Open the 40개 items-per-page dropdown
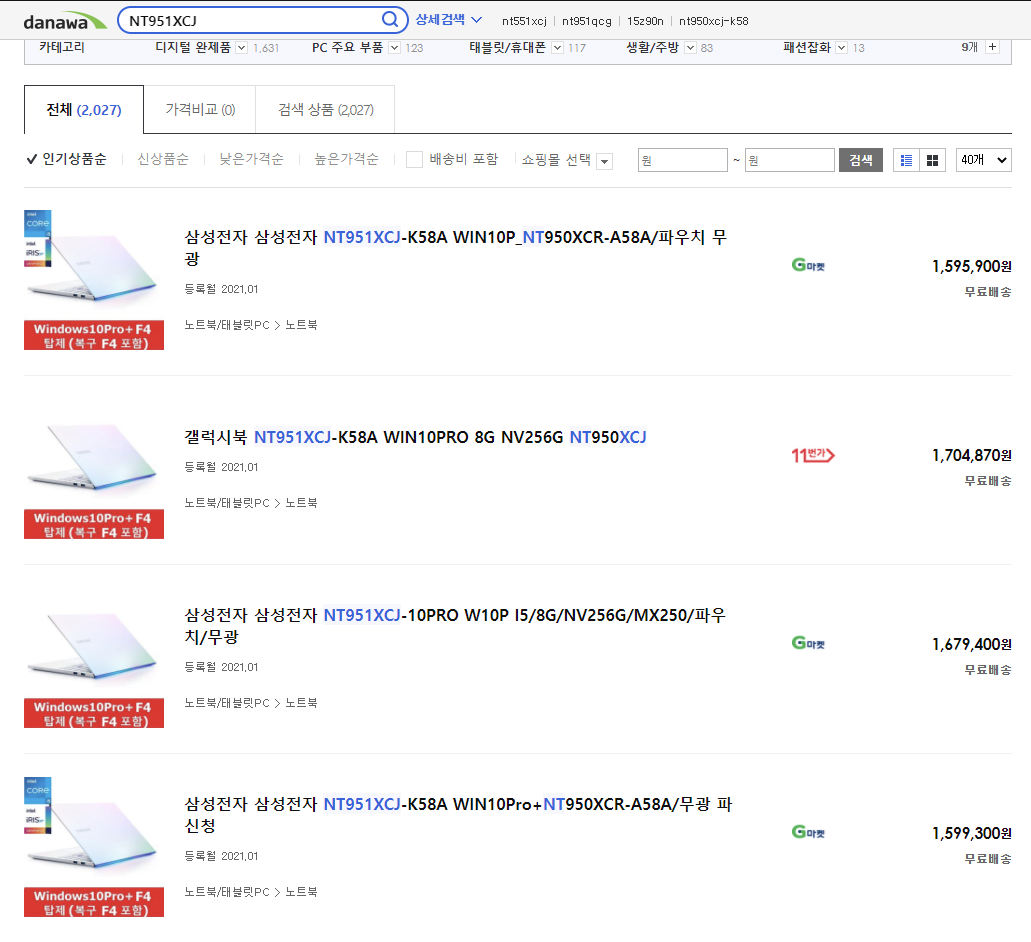This screenshot has width=1031, height=942. (984, 160)
